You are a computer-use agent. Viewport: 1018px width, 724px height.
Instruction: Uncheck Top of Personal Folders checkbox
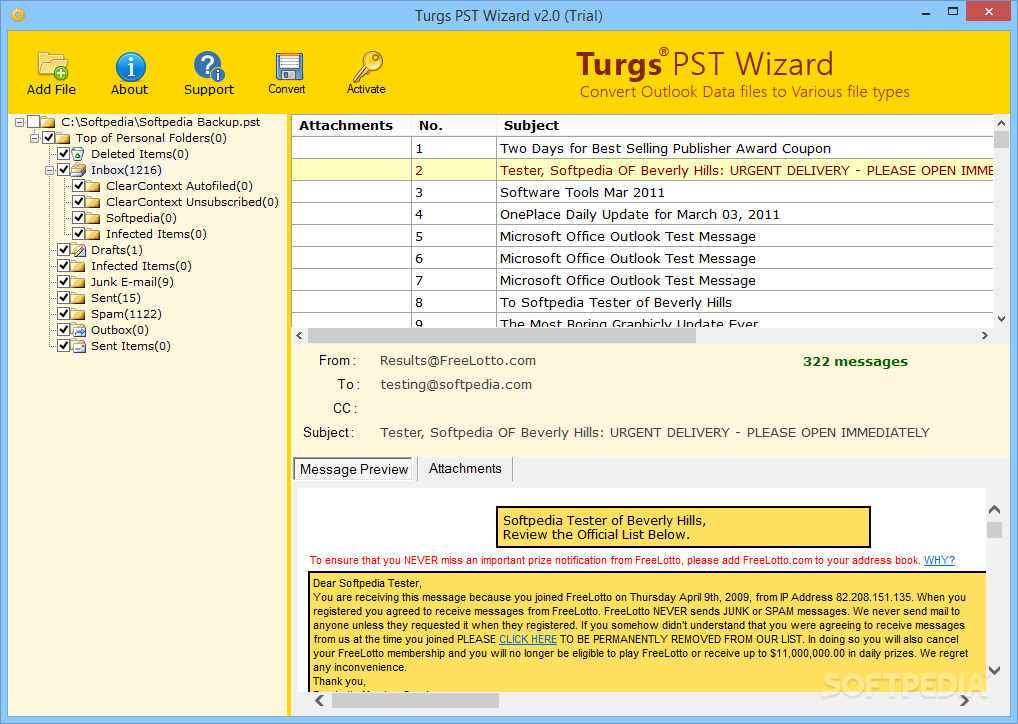click(49, 138)
